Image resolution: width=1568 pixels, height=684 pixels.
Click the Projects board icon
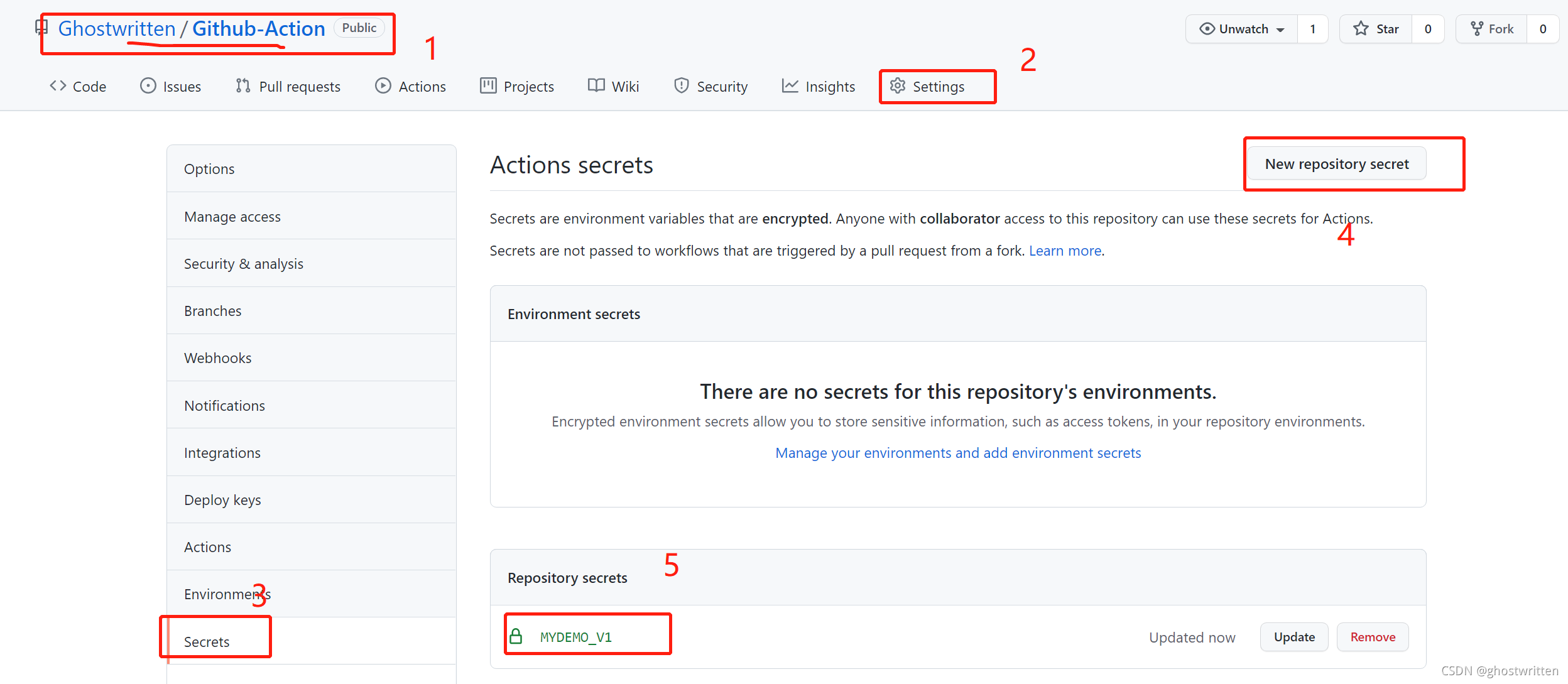click(x=488, y=86)
